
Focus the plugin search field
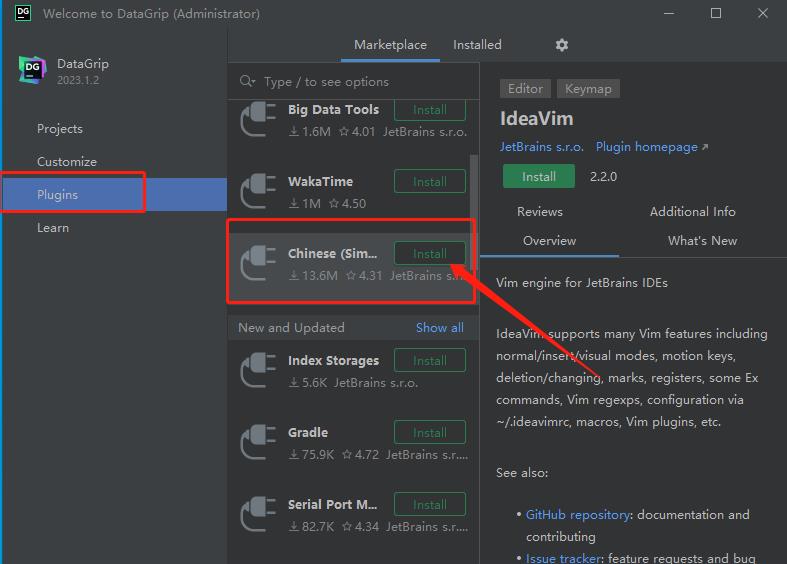tap(353, 81)
